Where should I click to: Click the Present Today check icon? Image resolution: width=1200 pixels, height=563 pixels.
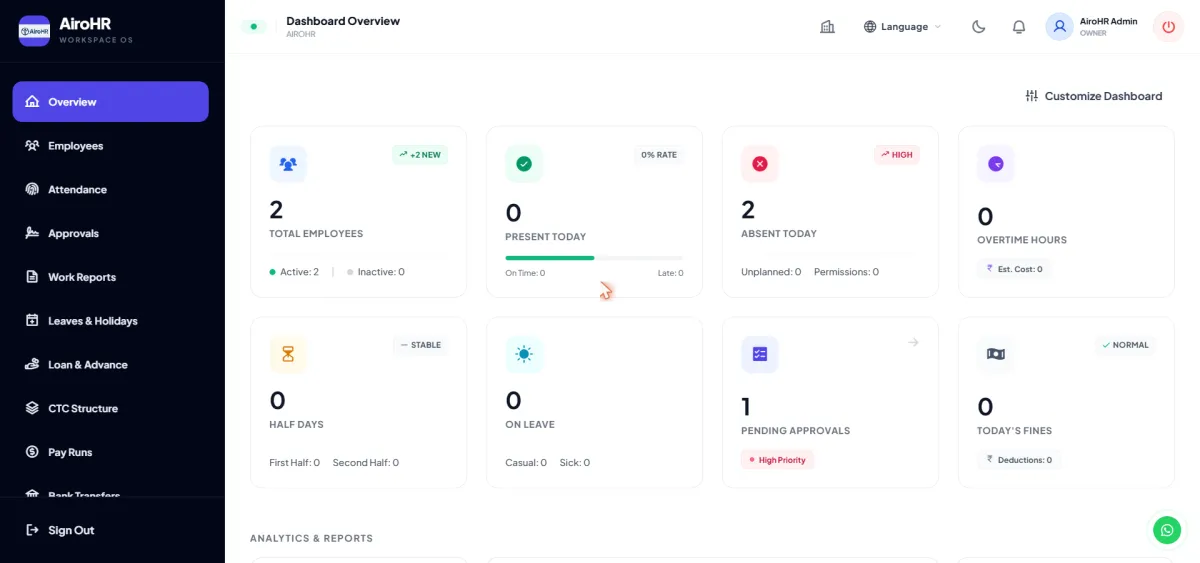pos(524,164)
